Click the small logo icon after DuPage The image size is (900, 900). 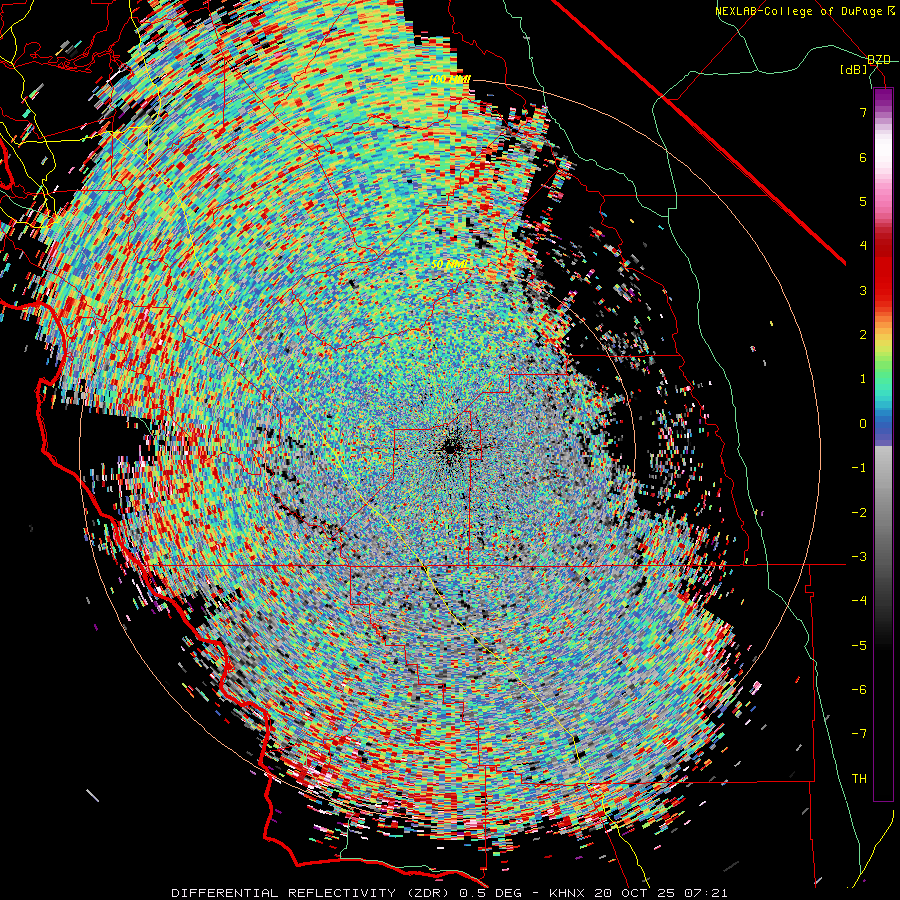pyautogui.click(x=891, y=10)
